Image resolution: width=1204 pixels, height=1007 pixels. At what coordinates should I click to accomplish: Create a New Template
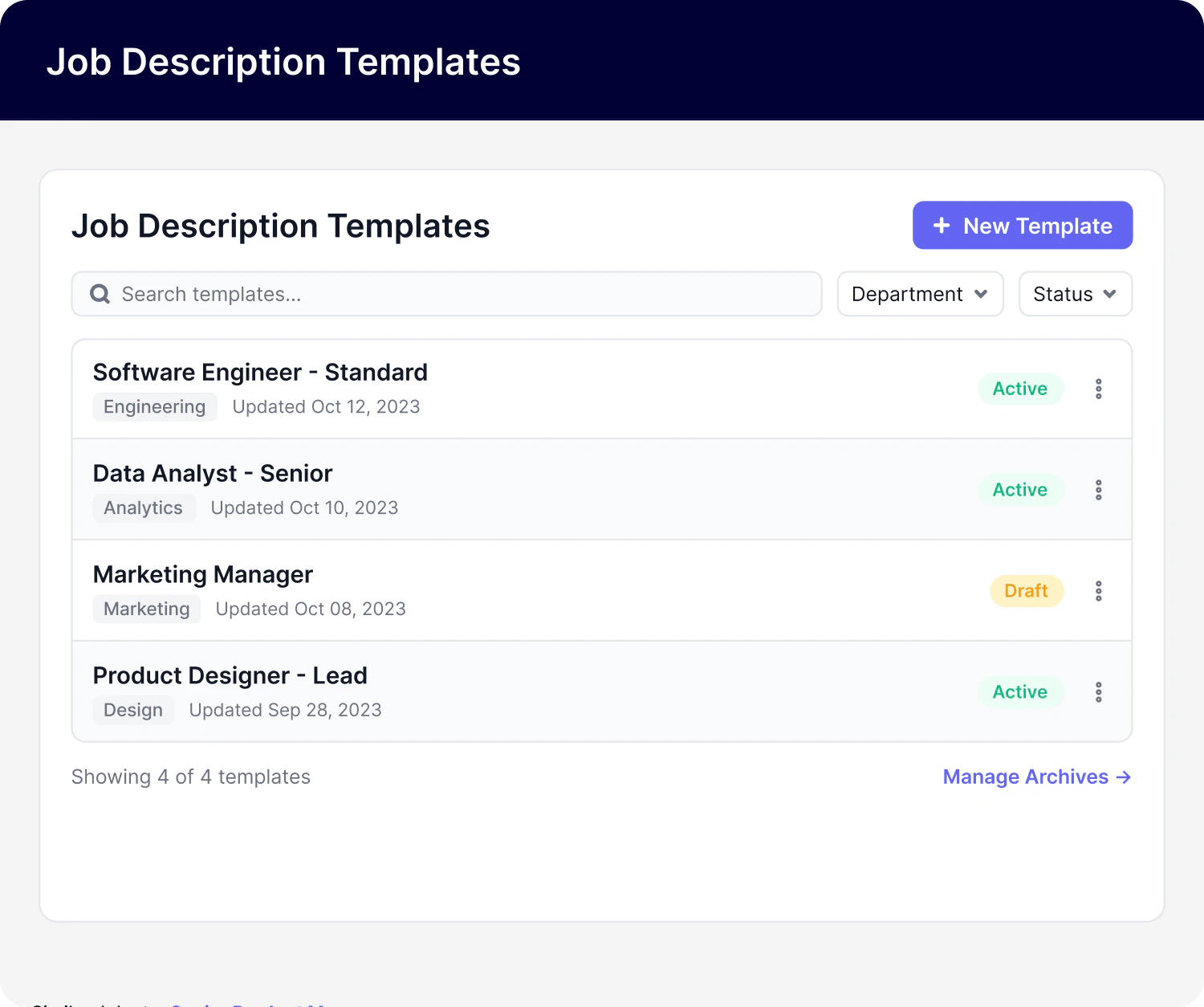pos(1023,225)
